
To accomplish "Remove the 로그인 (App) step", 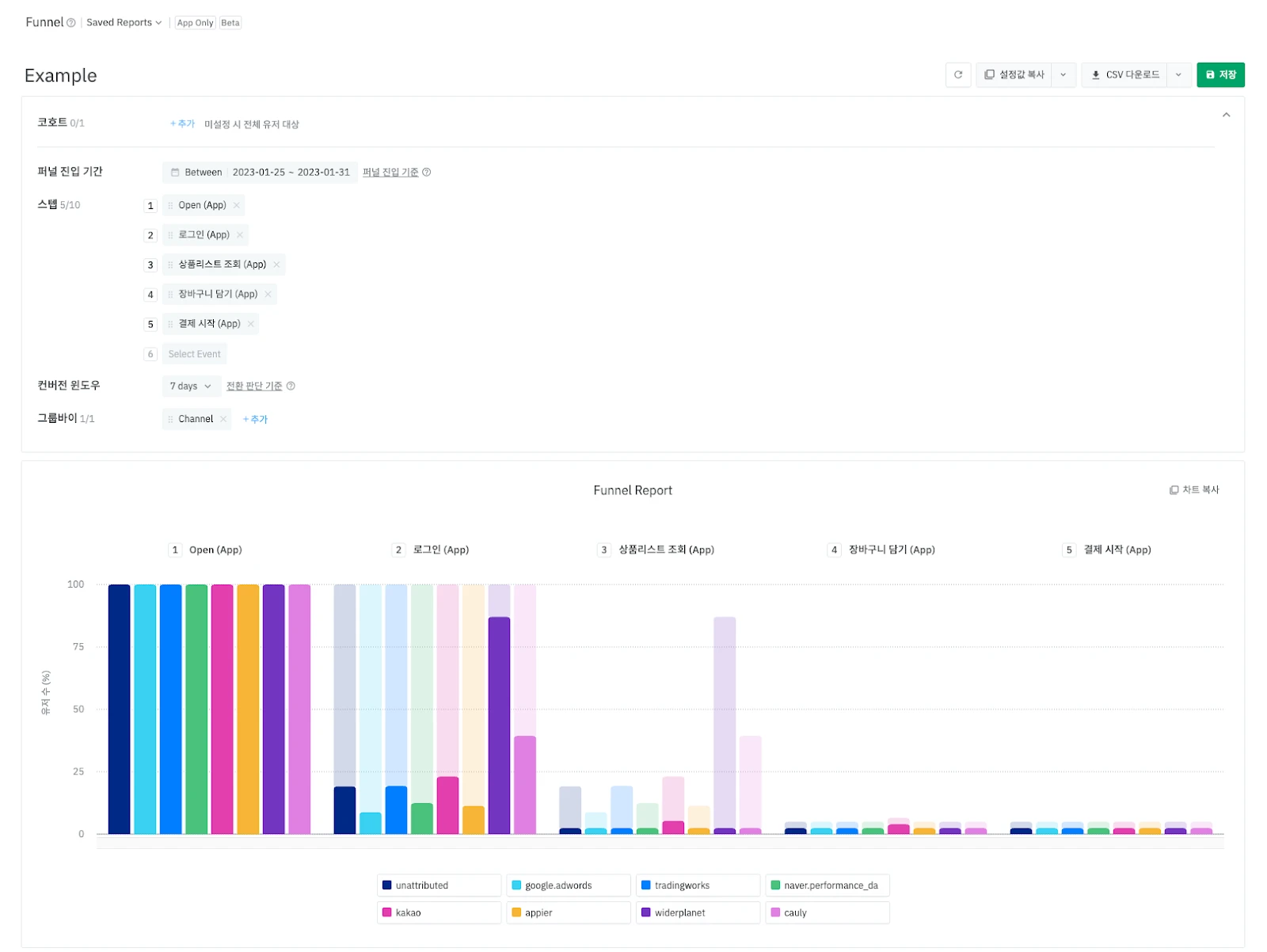I will (x=240, y=235).
